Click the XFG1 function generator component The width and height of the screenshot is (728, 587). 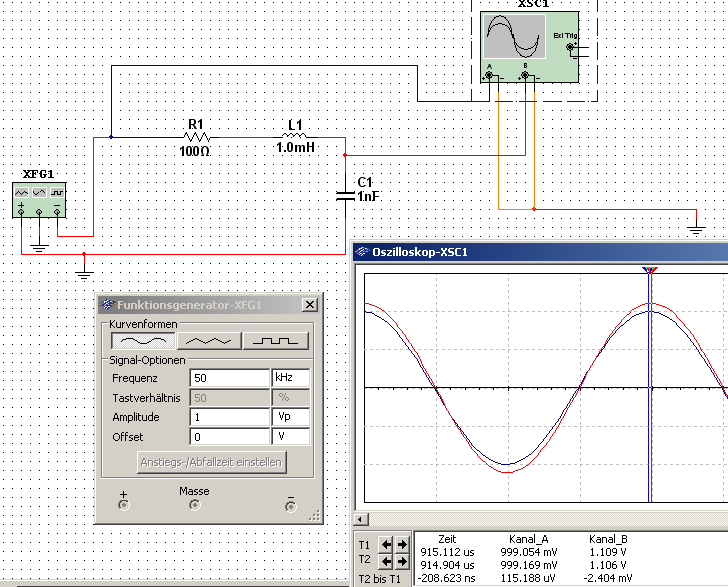[40, 198]
